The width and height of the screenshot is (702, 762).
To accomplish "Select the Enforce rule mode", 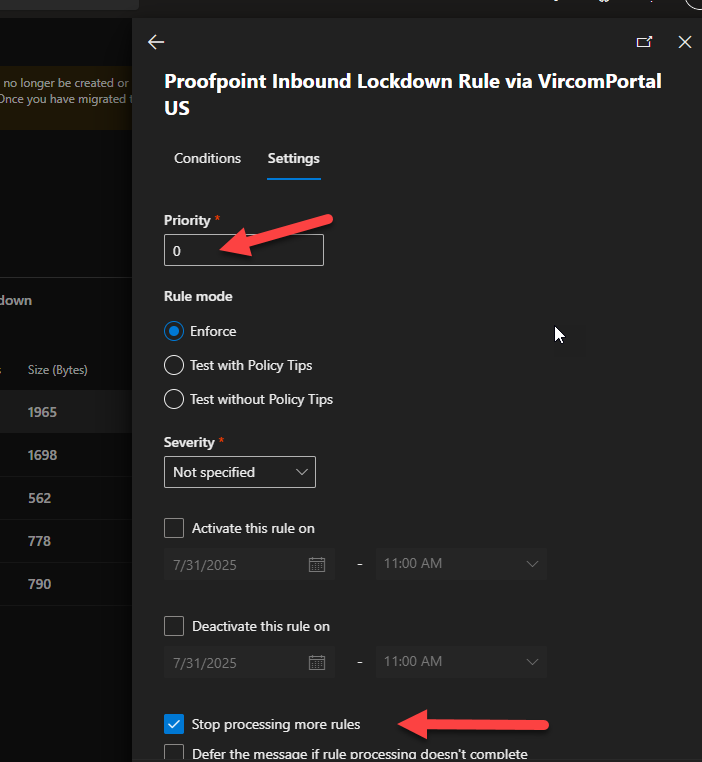I will click(174, 331).
